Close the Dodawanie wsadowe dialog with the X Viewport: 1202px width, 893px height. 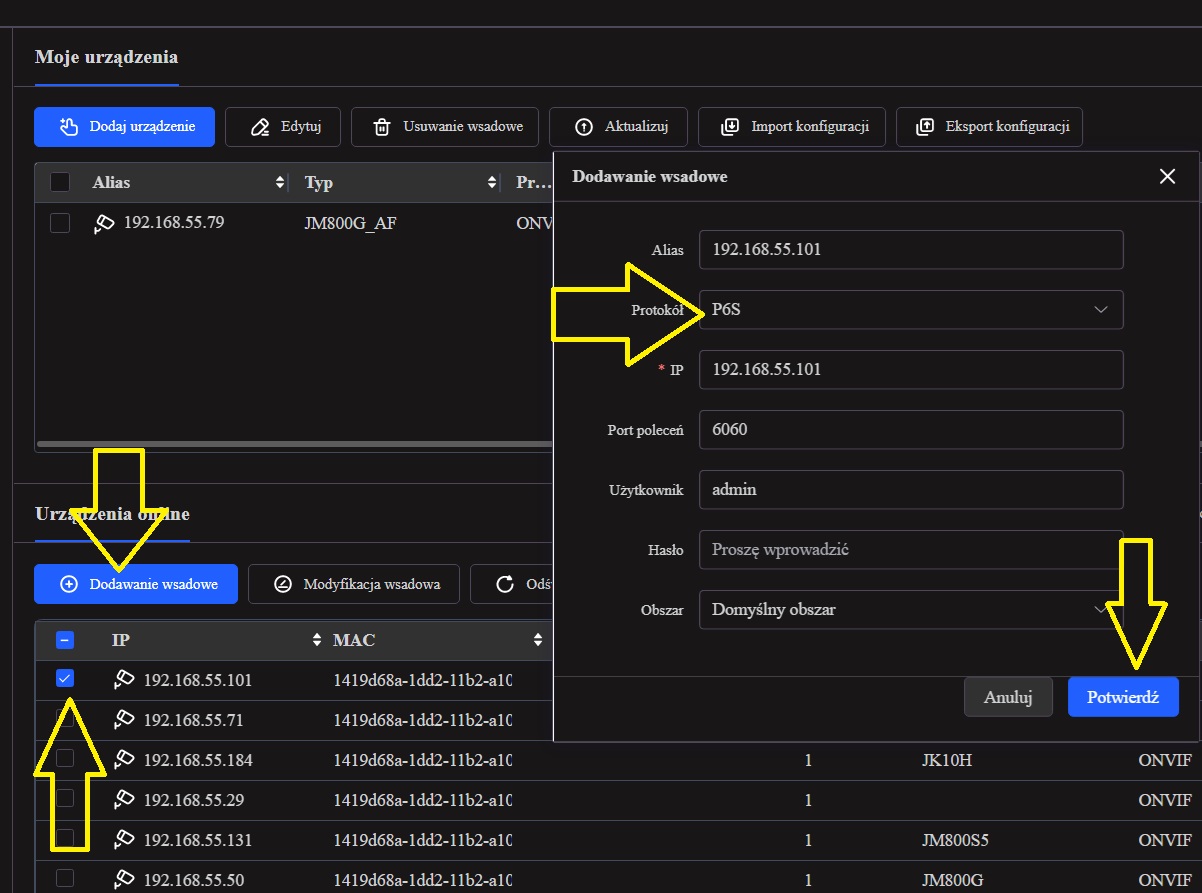coord(1167,176)
